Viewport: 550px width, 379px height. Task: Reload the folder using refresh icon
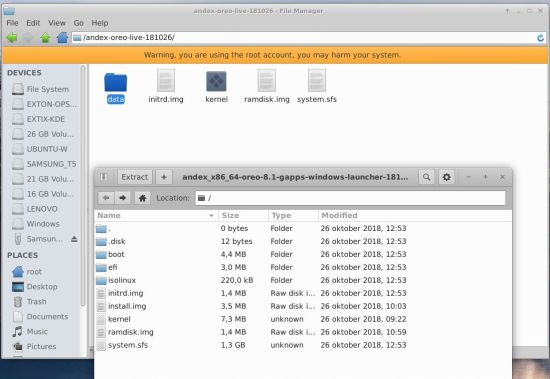[x=541, y=38]
